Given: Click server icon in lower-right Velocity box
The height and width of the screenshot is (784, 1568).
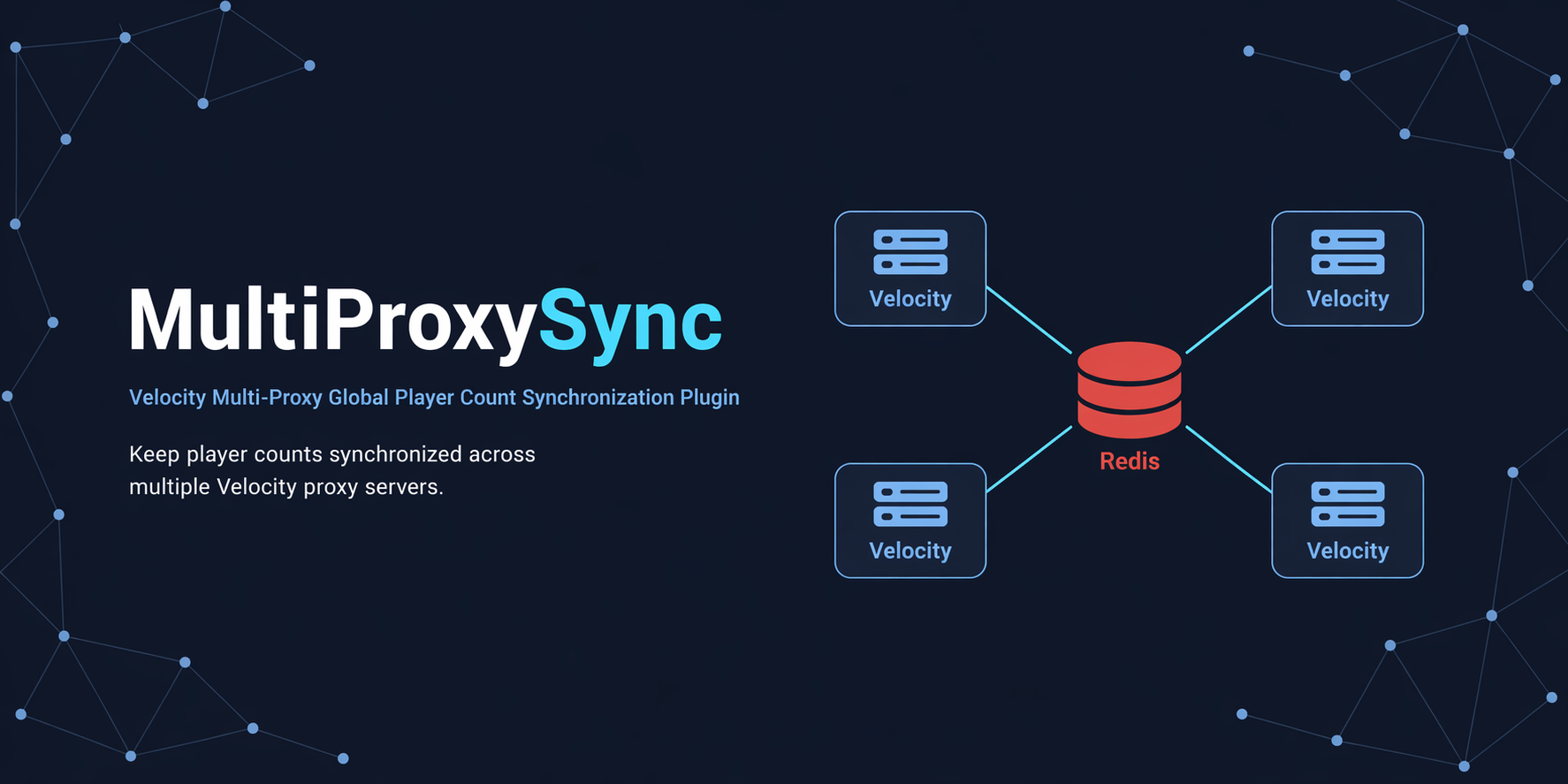Looking at the screenshot, I should [x=1347, y=504].
